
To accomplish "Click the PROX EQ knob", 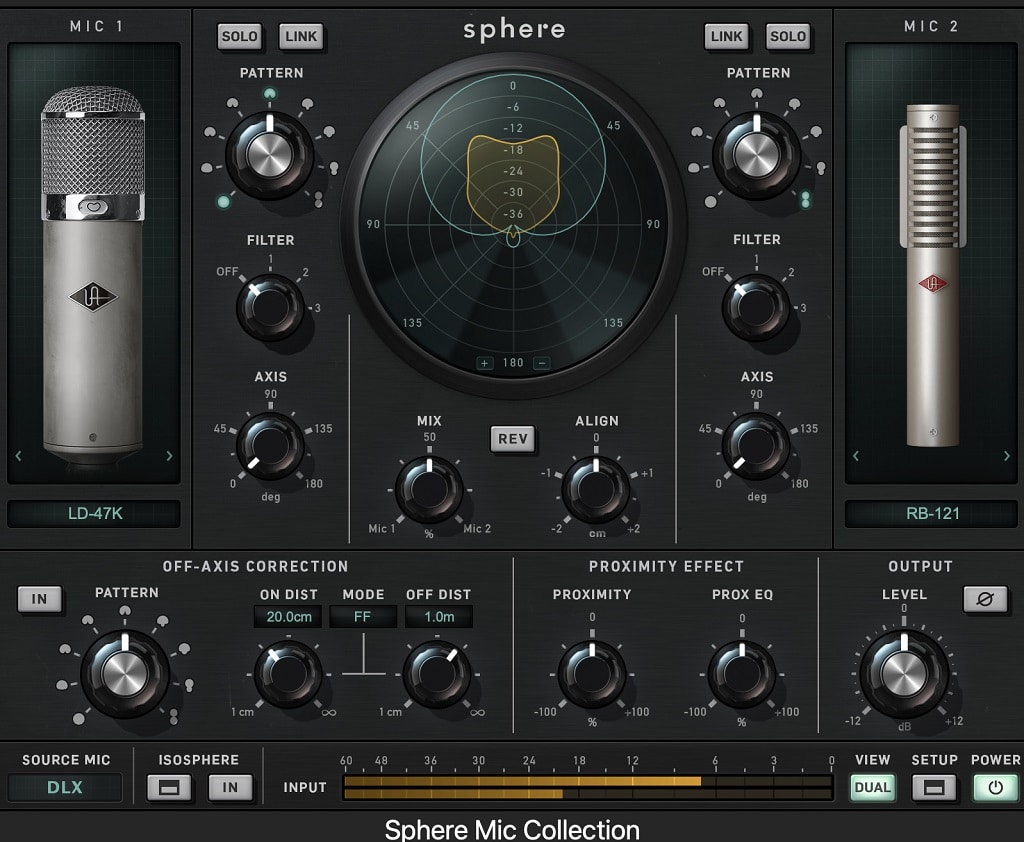I will tap(742, 674).
